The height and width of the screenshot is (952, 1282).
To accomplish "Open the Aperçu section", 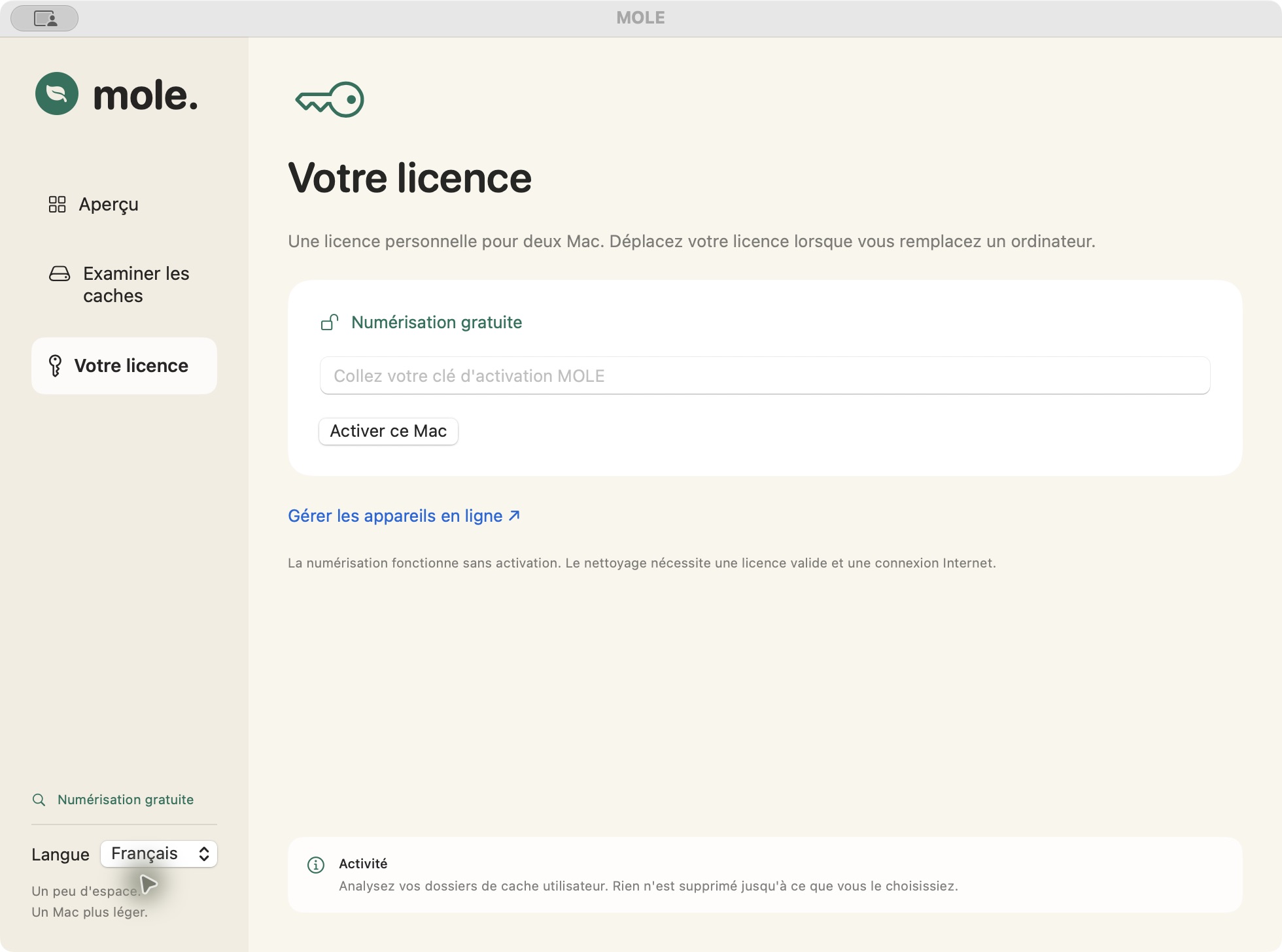I will click(124, 204).
